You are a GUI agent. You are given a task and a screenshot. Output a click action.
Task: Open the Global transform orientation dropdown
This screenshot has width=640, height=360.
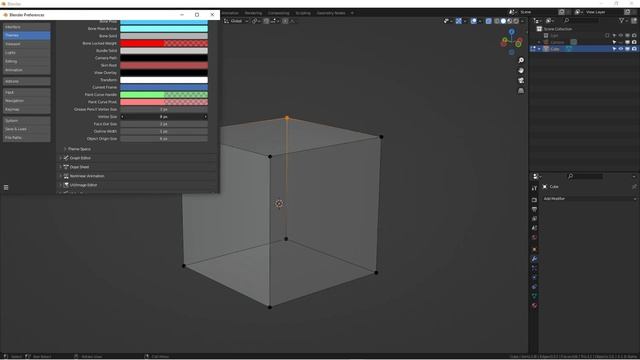pos(237,21)
